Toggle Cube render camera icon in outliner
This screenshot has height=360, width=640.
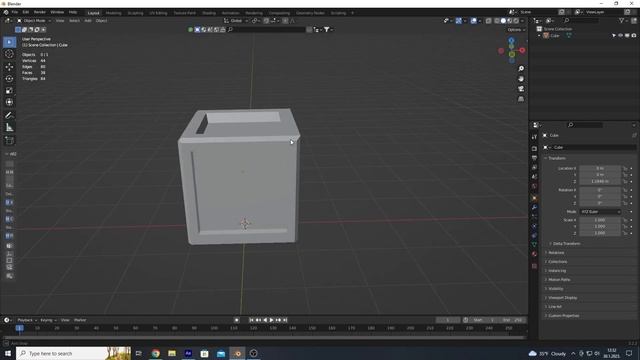click(x=633, y=36)
